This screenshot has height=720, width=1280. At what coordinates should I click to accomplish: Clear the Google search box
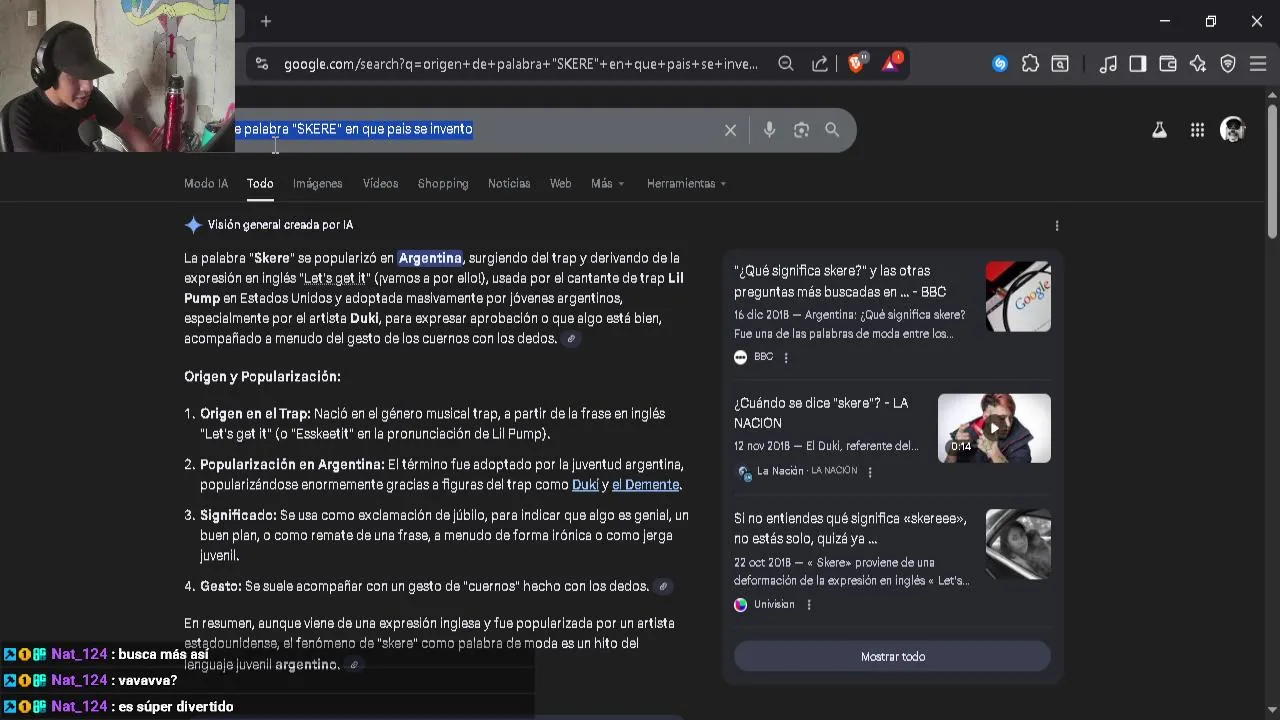tap(730, 130)
